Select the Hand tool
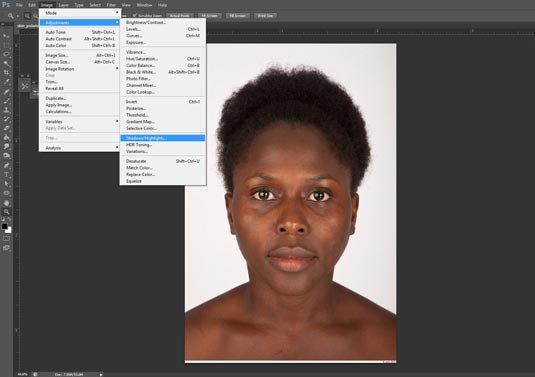Image resolution: width=535 pixels, height=377 pixels. pyautogui.click(x=6, y=203)
